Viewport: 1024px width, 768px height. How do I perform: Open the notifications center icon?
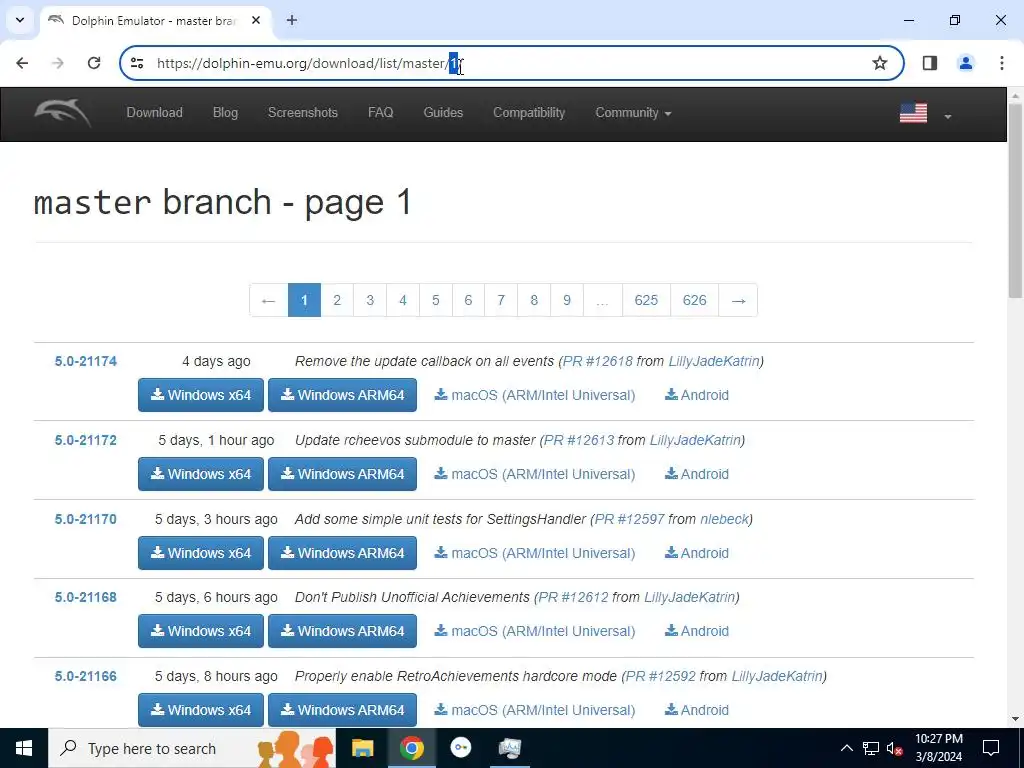point(991,748)
